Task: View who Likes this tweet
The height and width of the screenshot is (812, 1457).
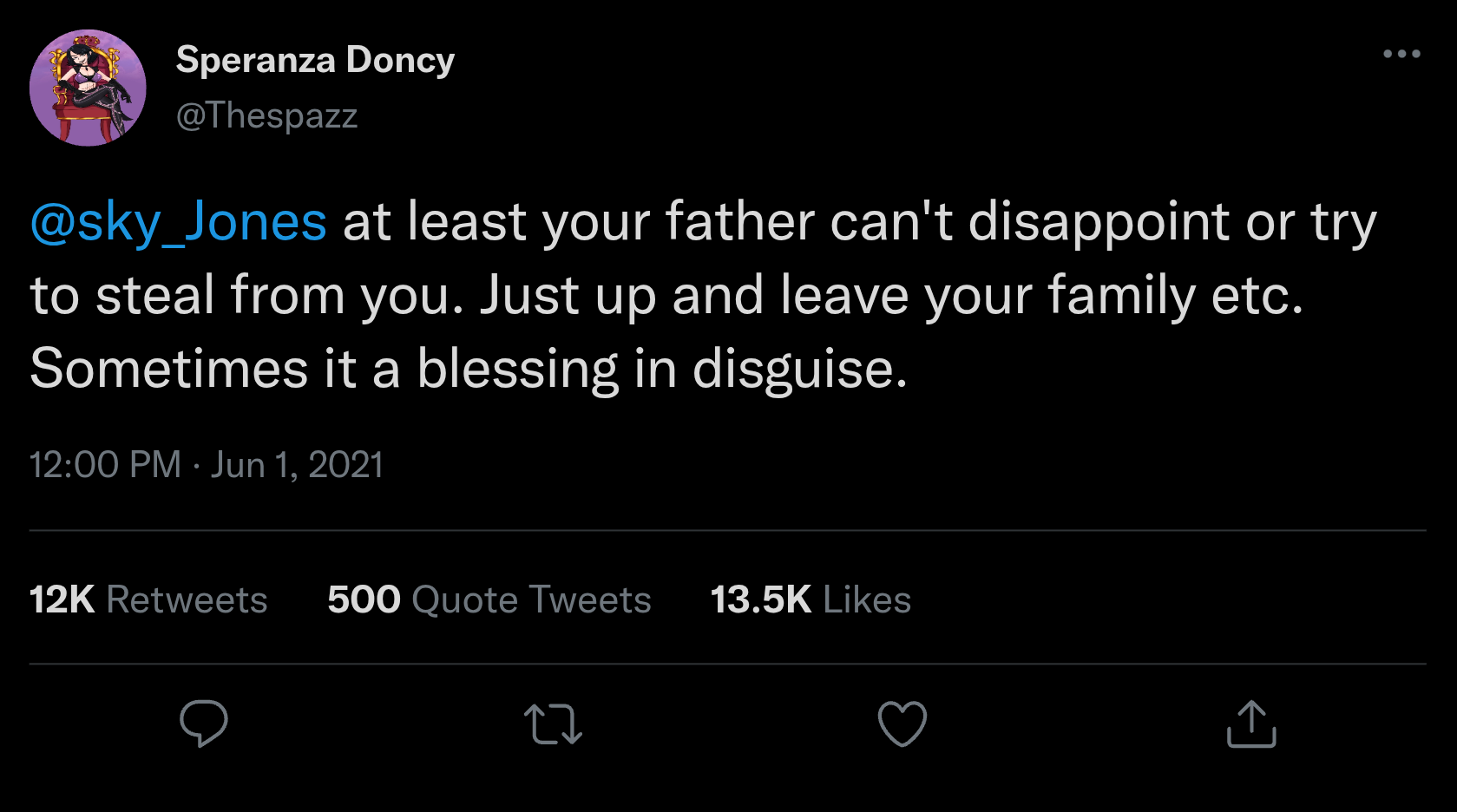Action: click(x=867, y=599)
